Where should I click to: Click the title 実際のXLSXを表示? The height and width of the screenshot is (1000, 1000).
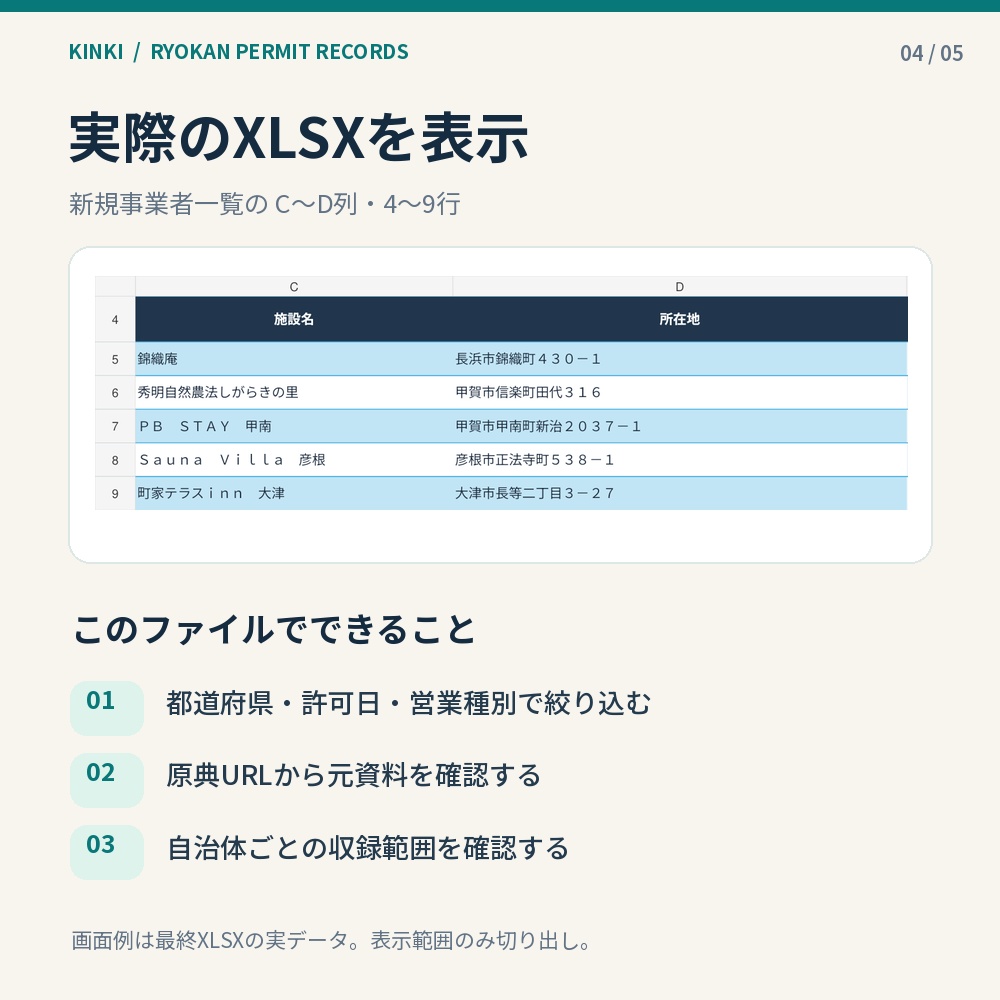298,138
